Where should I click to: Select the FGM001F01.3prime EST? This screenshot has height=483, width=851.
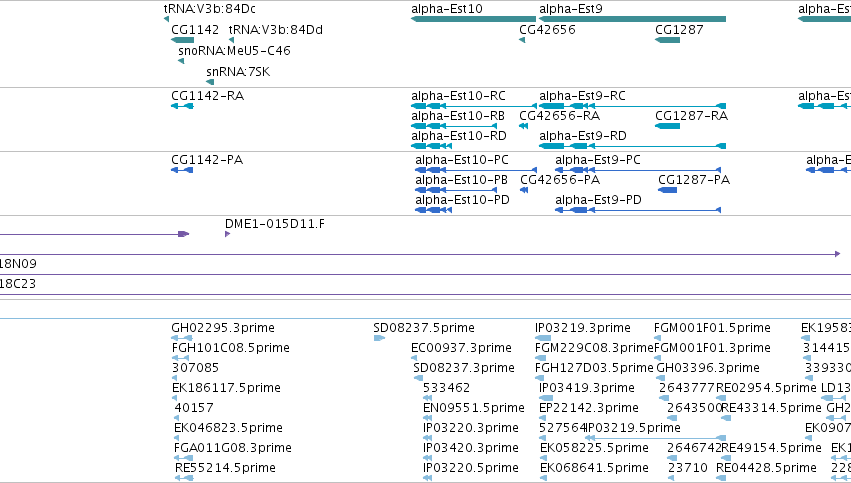point(712,348)
